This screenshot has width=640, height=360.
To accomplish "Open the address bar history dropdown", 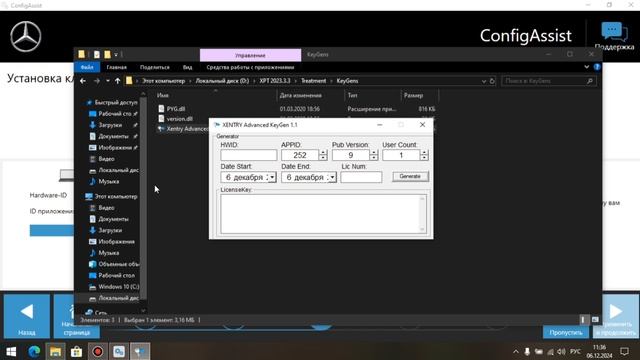I will (484, 81).
